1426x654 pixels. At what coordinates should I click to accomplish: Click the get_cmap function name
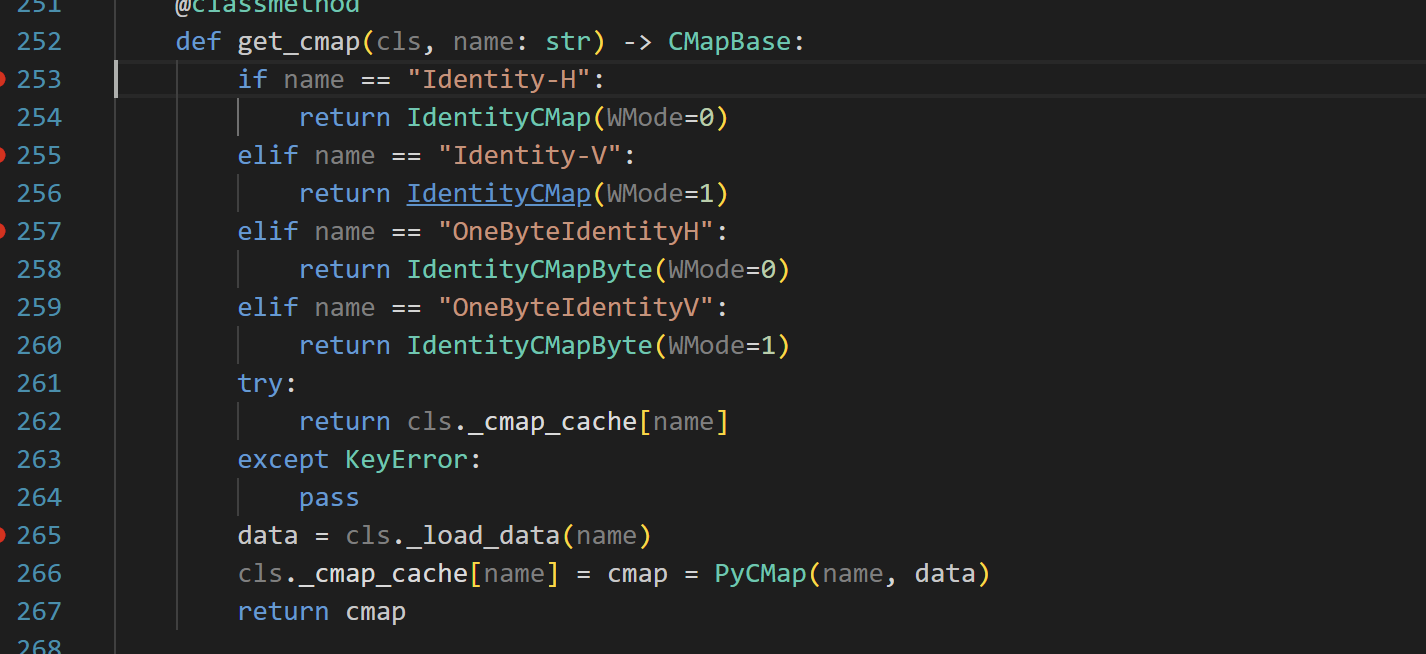(298, 42)
